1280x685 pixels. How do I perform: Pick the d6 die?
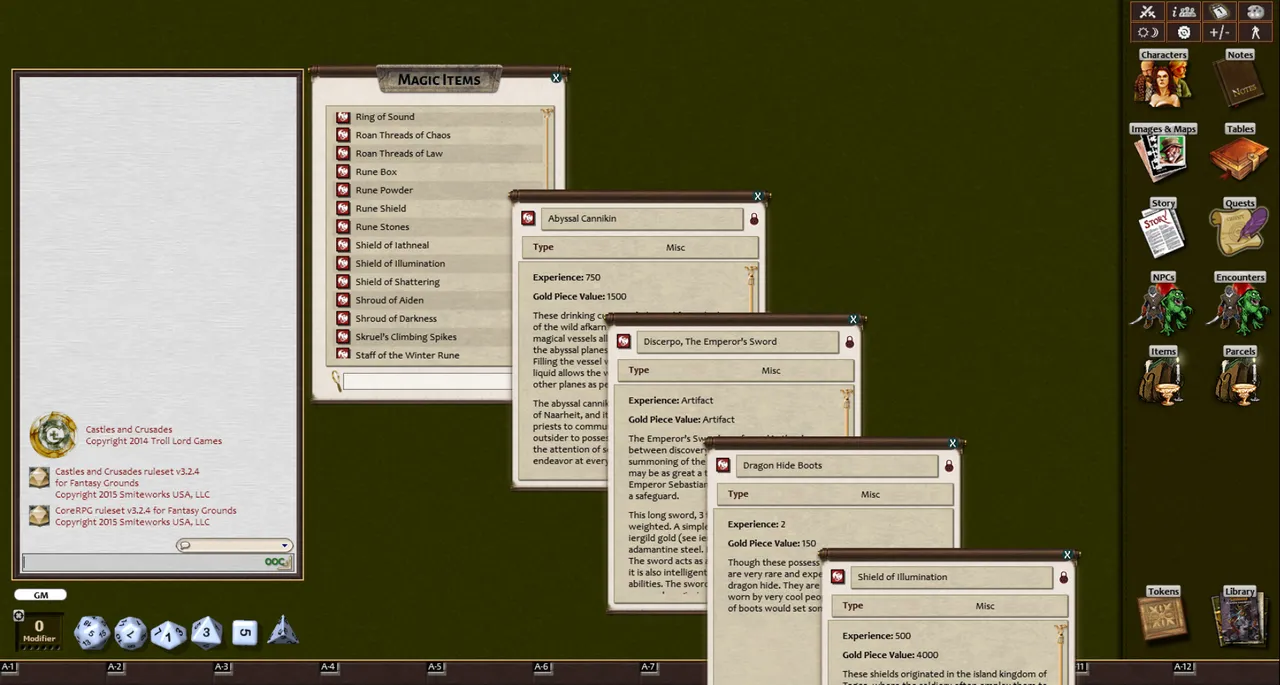tap(245, 633)
